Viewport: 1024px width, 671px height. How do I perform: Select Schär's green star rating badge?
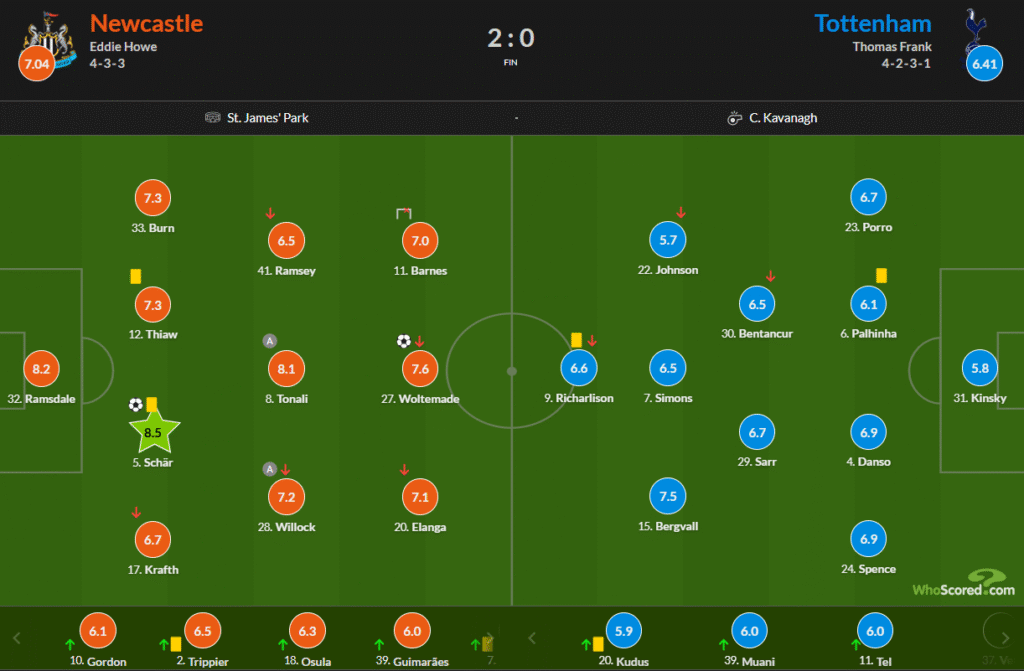[153, 434]
